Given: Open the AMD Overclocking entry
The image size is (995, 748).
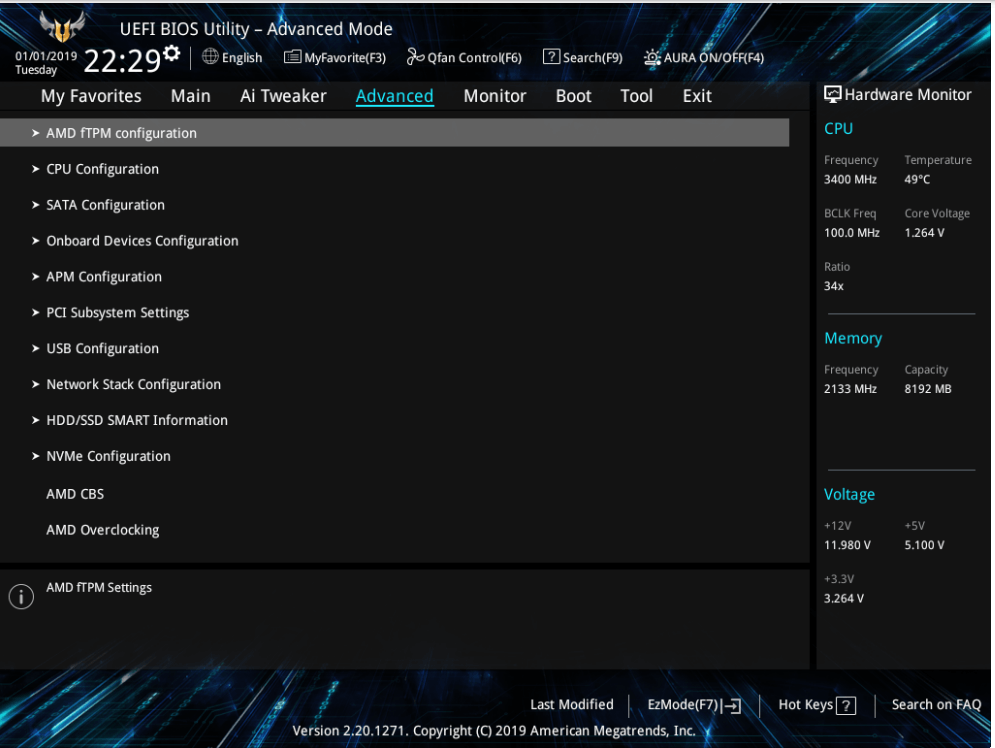Looking at the screenshot, I should [103, 530].
